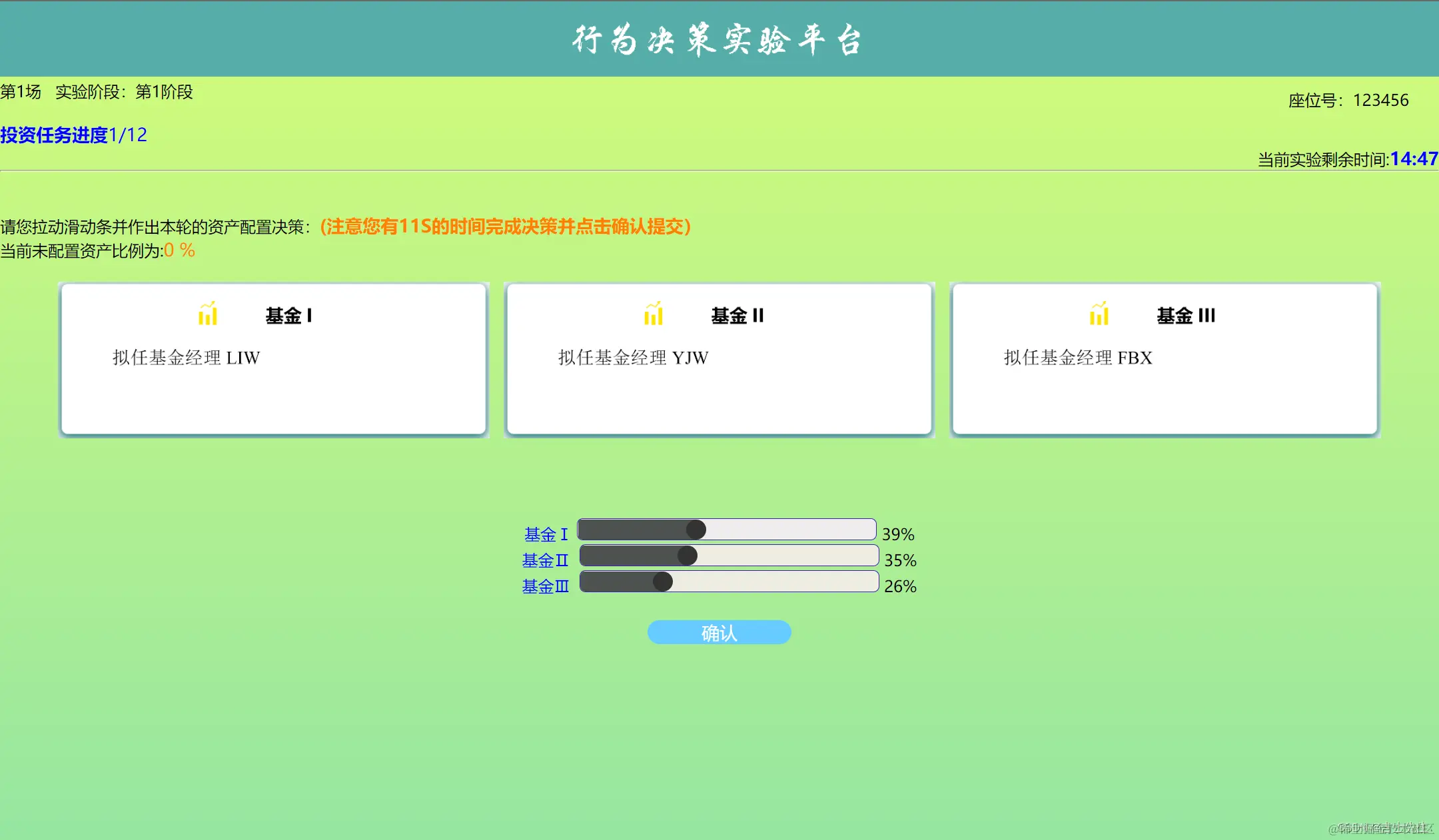Viewport: 1439px width, 840px height.
Task: Click the bar chart icon on 基金 II card
Action: 653,314
